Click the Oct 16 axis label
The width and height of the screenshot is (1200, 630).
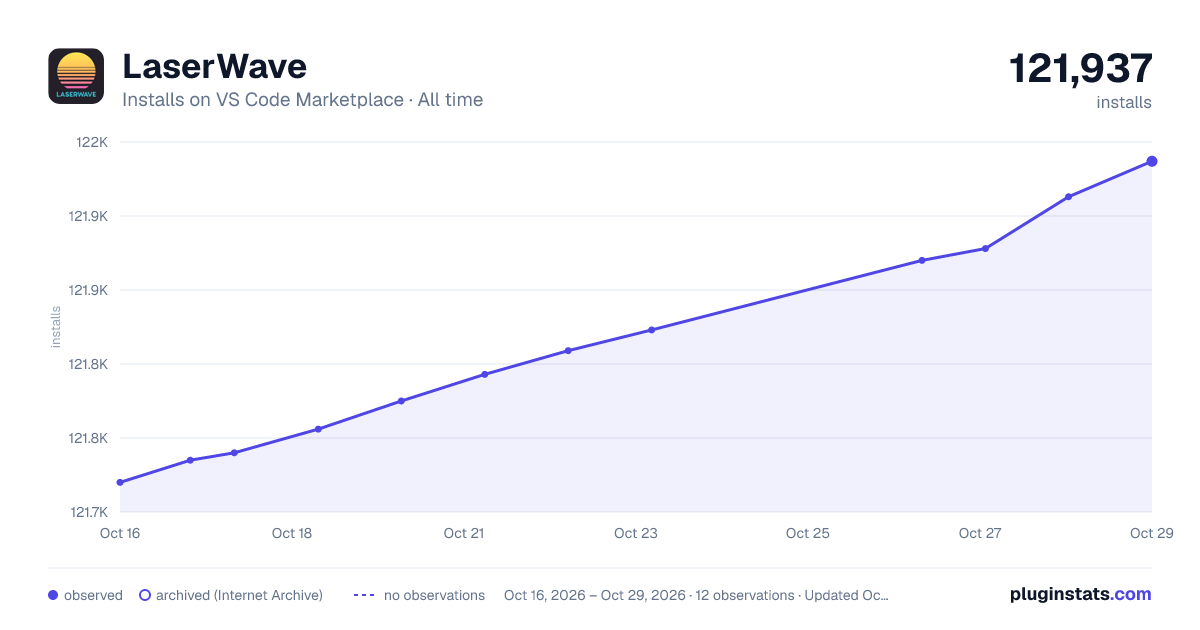120,533
